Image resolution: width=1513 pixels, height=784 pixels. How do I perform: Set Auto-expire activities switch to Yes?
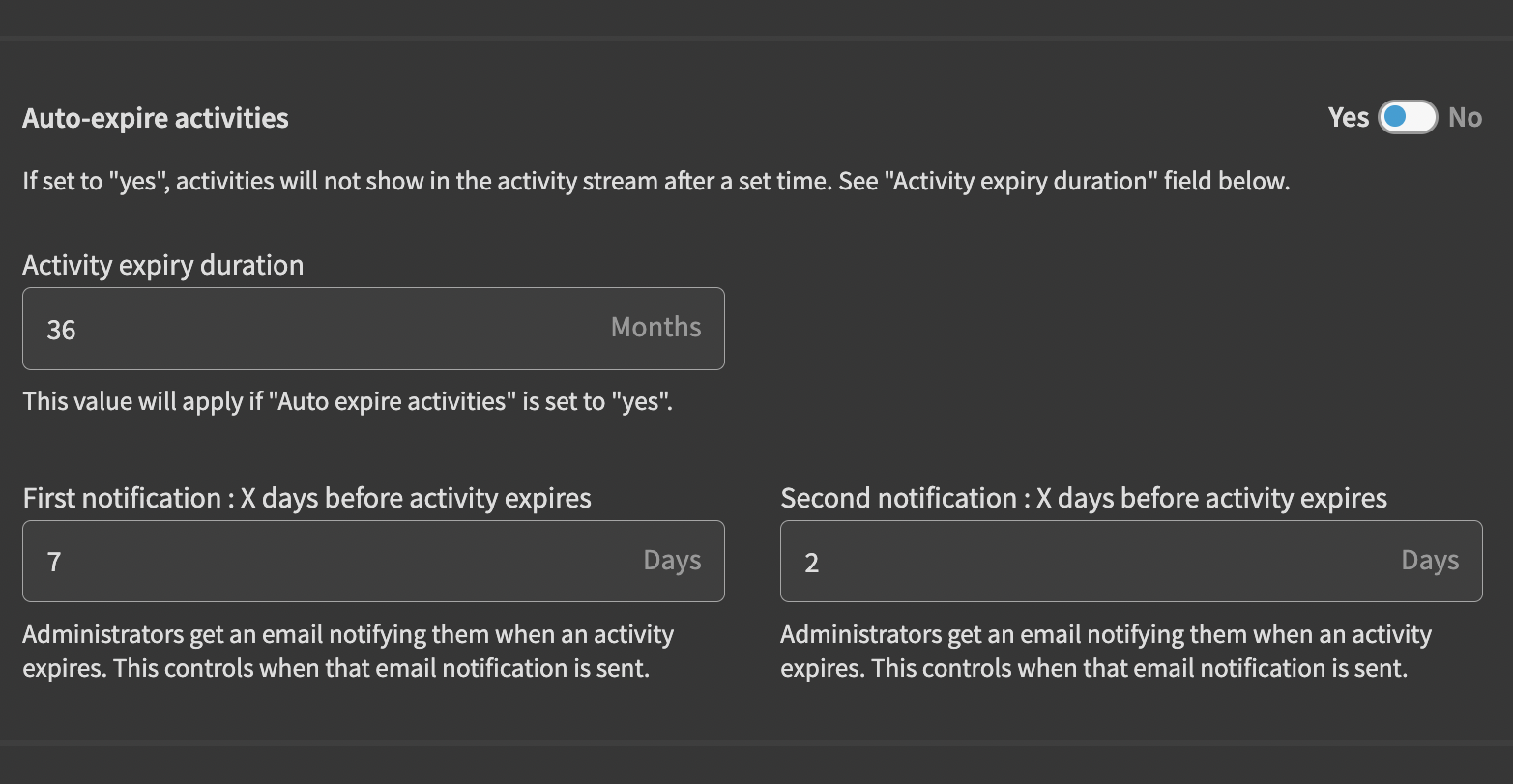point(1408,117)
